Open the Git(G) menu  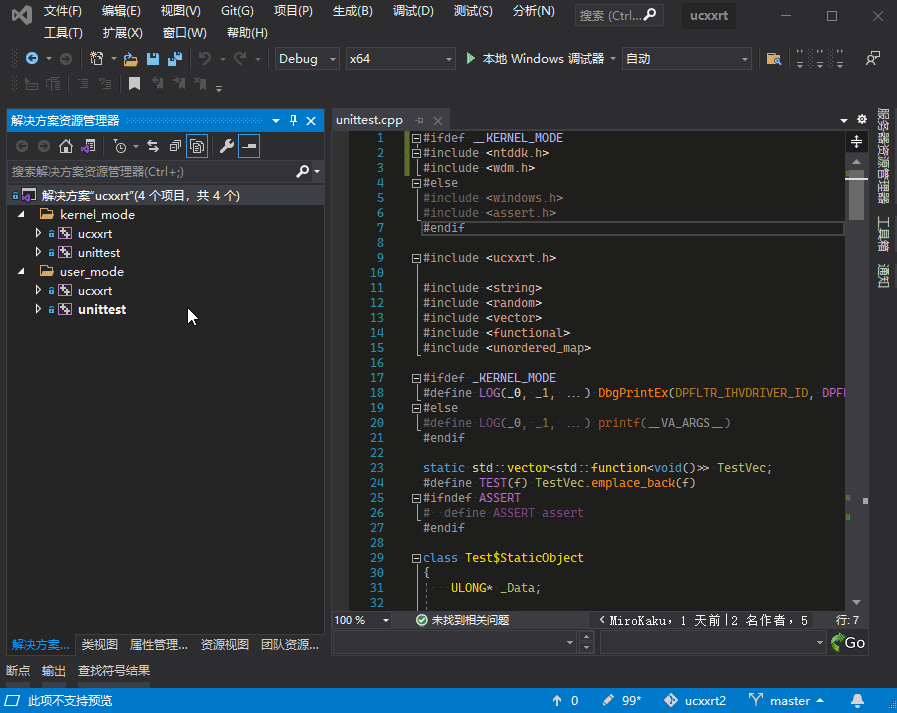[x=237, y=11]
